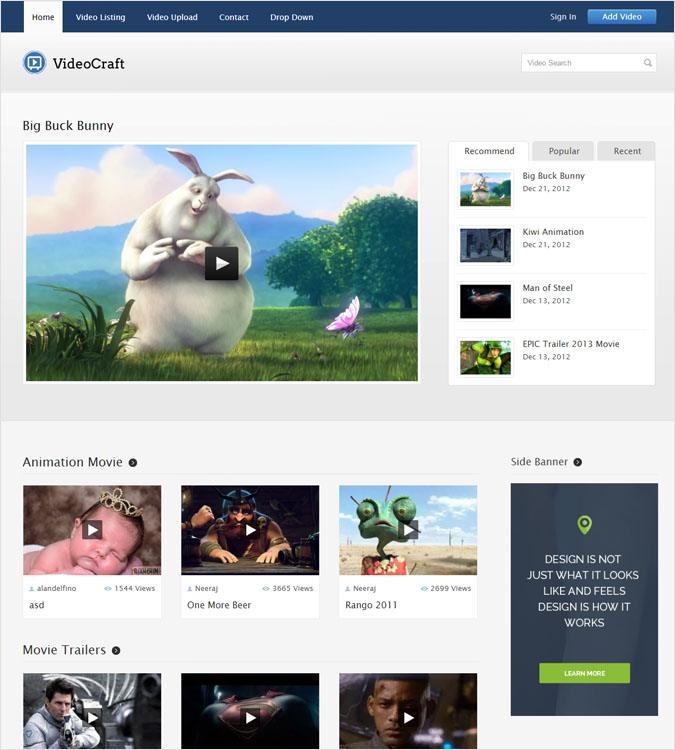675x750 pixels.
Task: Play the One More Beer video
Action: pos(250,530)
